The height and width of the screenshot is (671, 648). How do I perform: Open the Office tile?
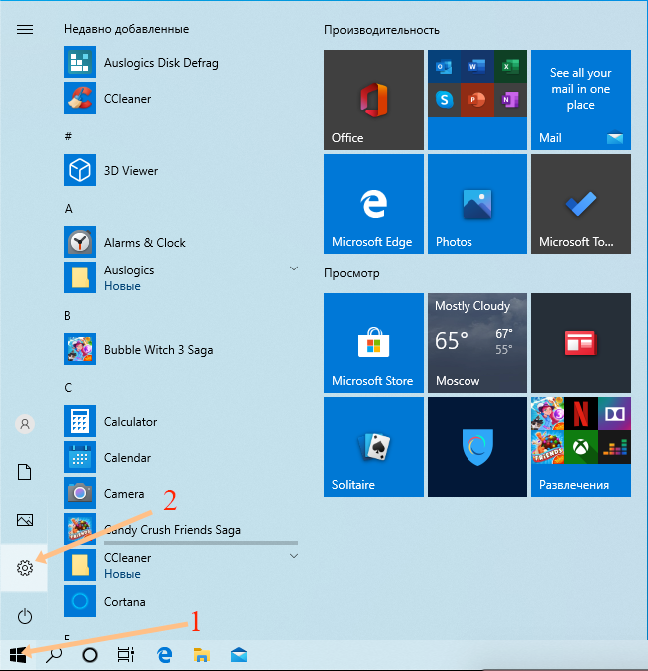374,100
